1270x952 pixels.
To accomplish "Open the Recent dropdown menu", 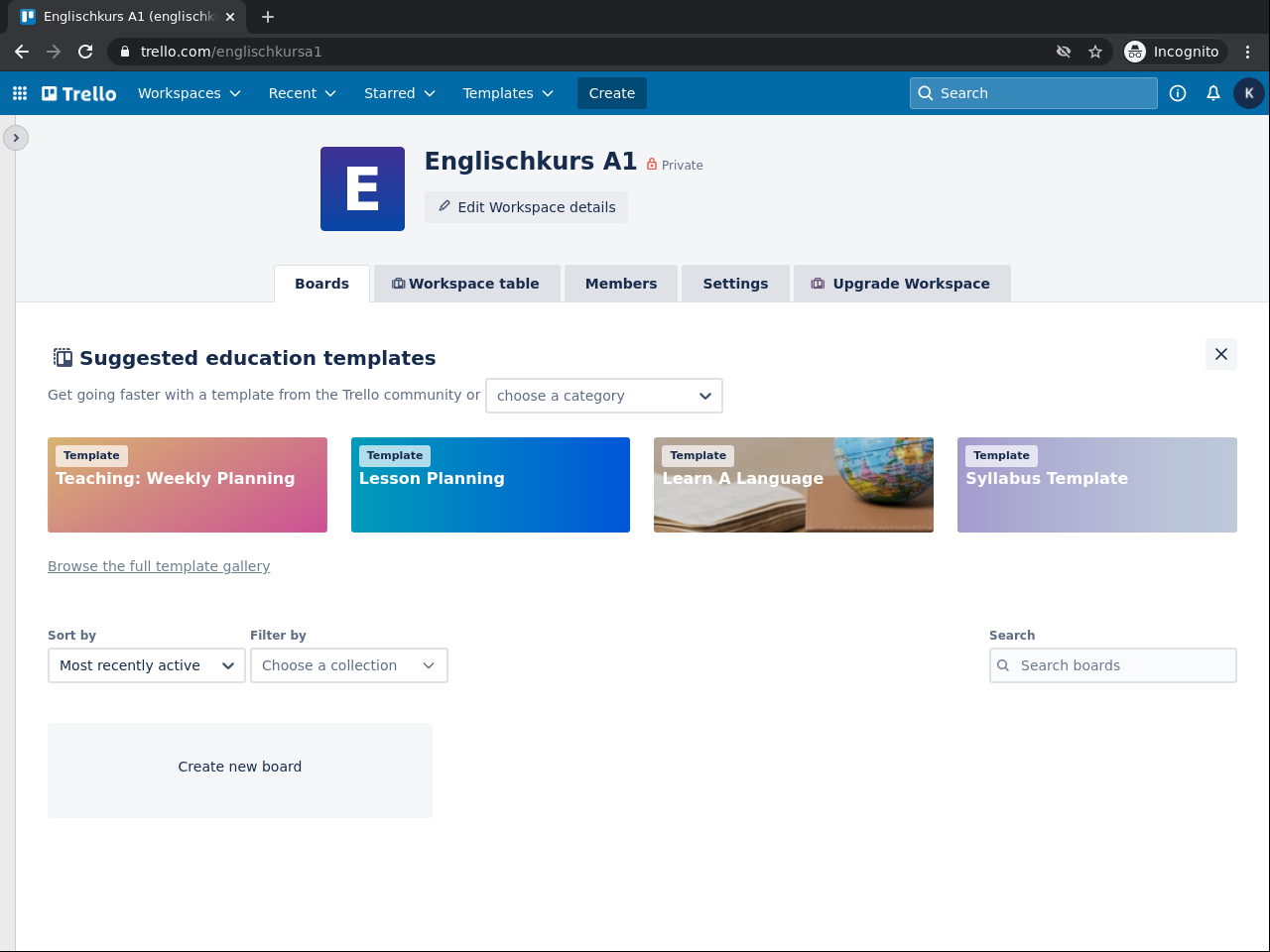I will click(303, 93).
